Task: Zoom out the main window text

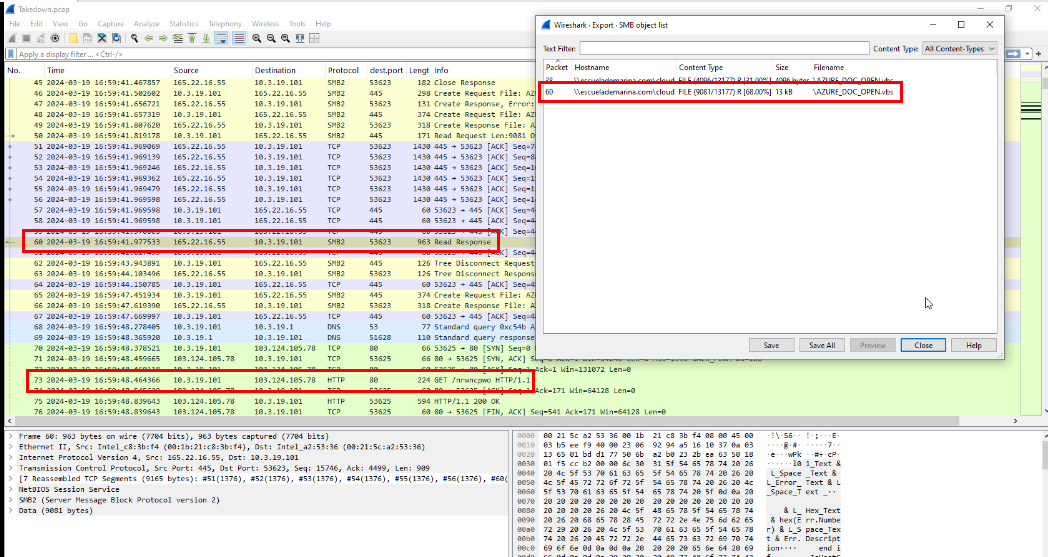Action: coord(271,39)
